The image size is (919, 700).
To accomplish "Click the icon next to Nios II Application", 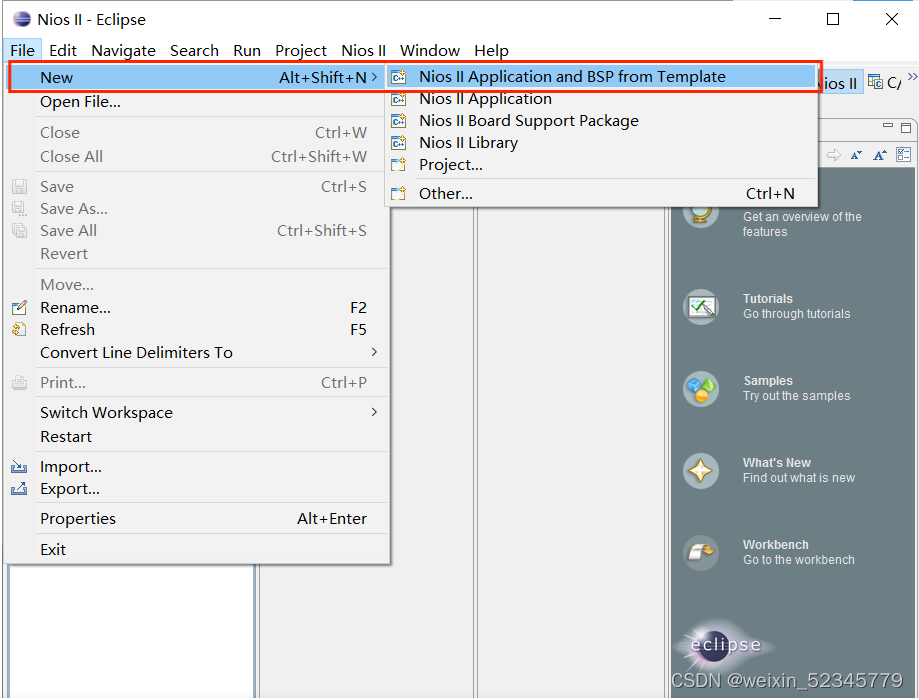I will coord(399,99).
